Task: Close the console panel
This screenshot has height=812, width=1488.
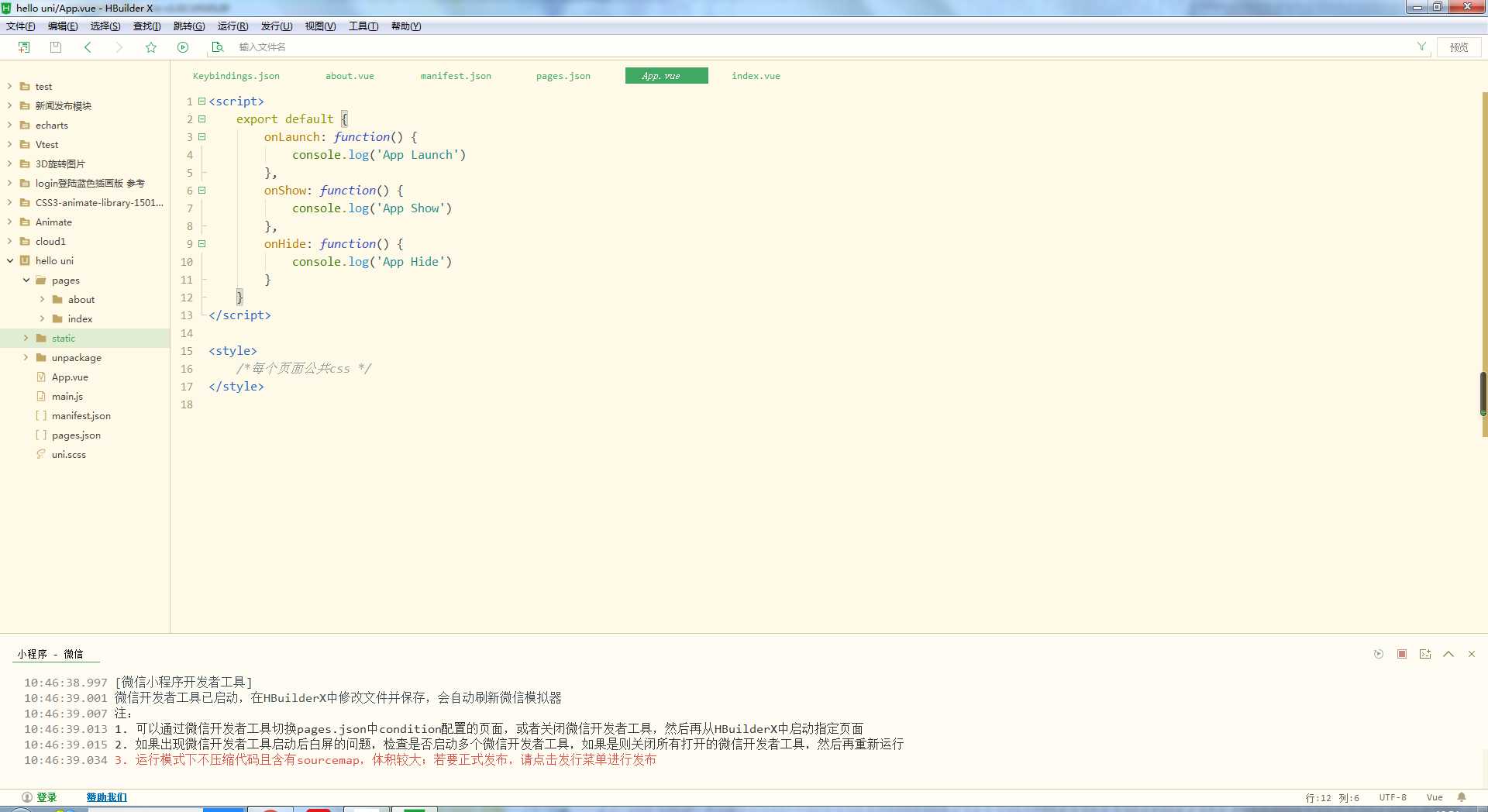Action: tap(1472, 654)
